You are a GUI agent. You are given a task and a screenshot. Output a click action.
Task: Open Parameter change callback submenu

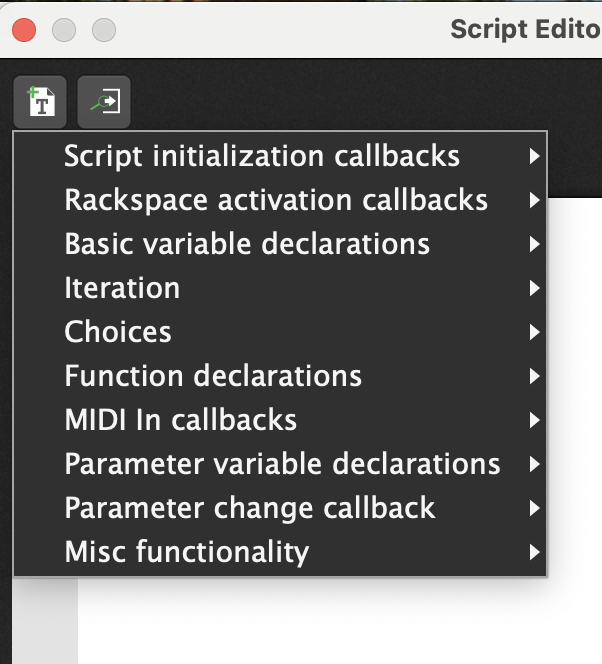pos(249,508)
